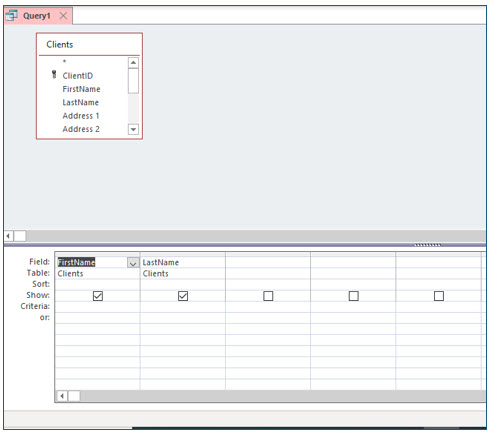Screen dimensions: 492x432
Task: Select the Address 1 field
Action: point(81,116)
